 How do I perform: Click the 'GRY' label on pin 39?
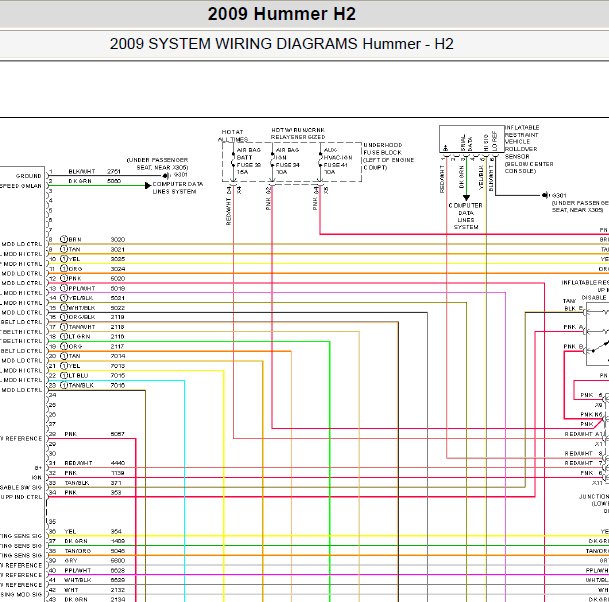tap(71, 560)
